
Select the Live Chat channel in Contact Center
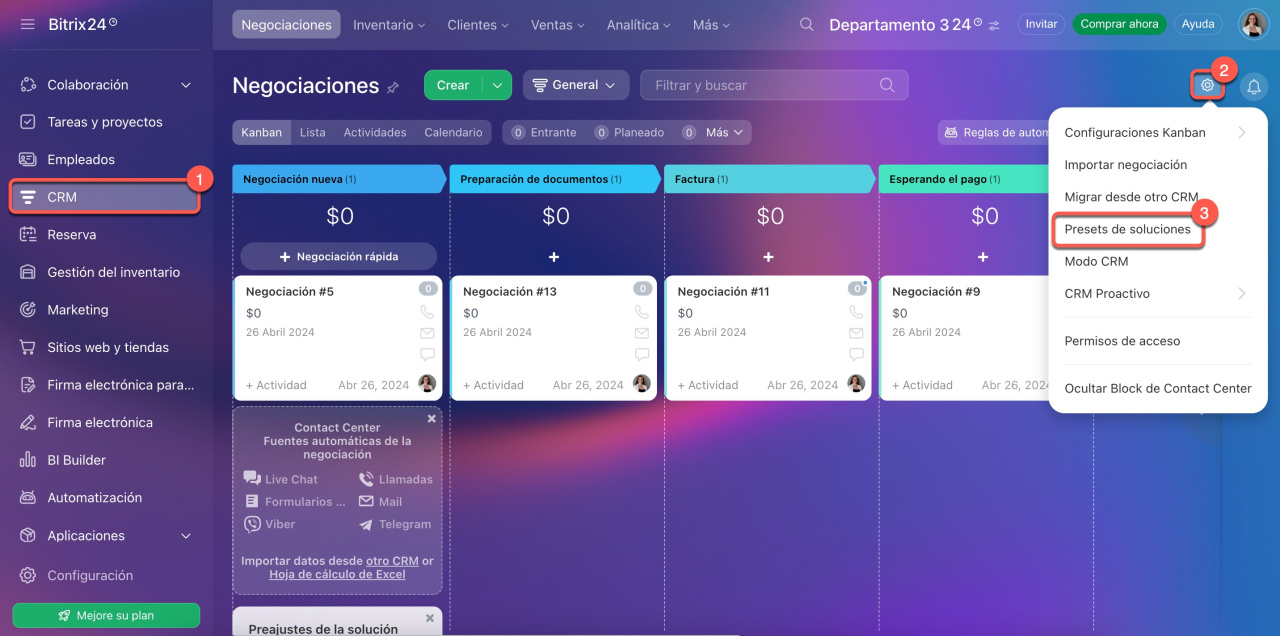tap(281, 479)
